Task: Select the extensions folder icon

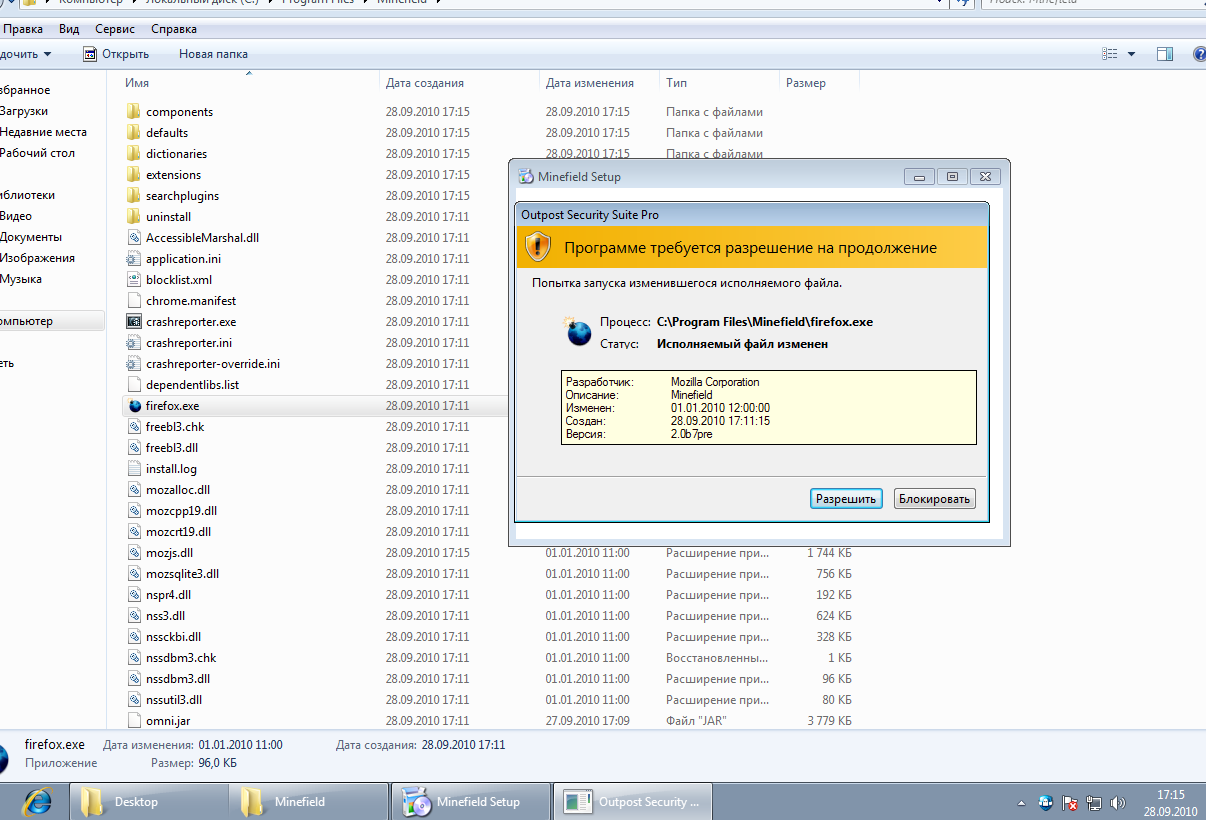Action: click(134, 175)
